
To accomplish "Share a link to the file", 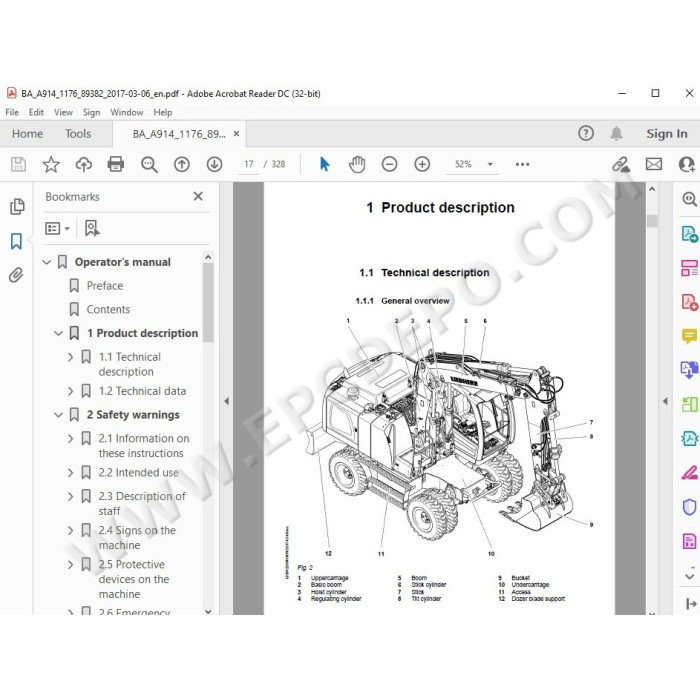I will 621,164.
